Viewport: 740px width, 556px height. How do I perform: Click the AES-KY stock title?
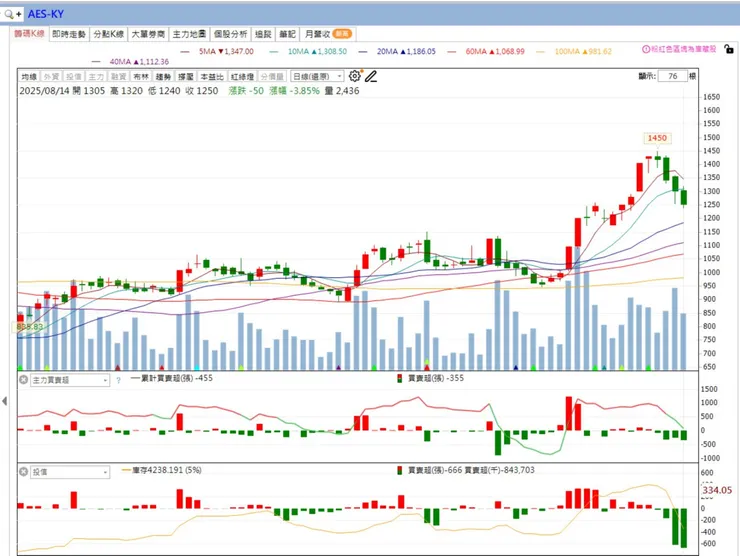(x=46, y=14)
